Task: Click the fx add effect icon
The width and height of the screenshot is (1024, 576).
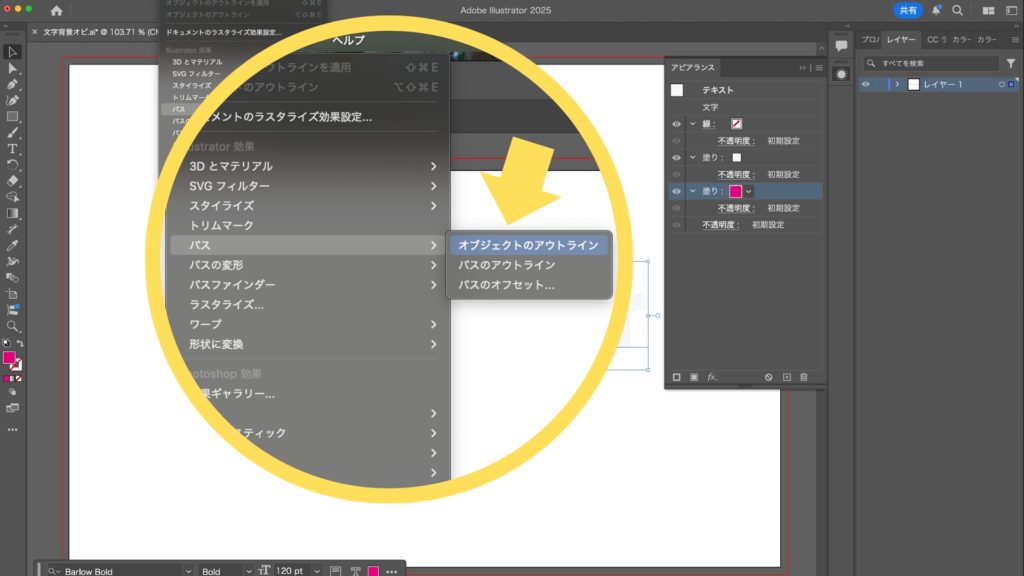Action: click(713, 377)
